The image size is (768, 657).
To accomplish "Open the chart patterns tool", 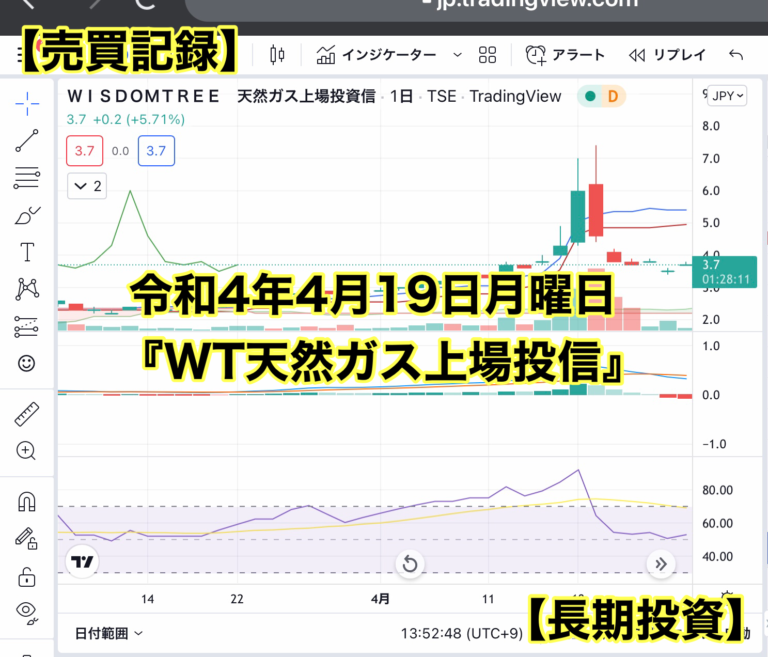I will (27, 289).
